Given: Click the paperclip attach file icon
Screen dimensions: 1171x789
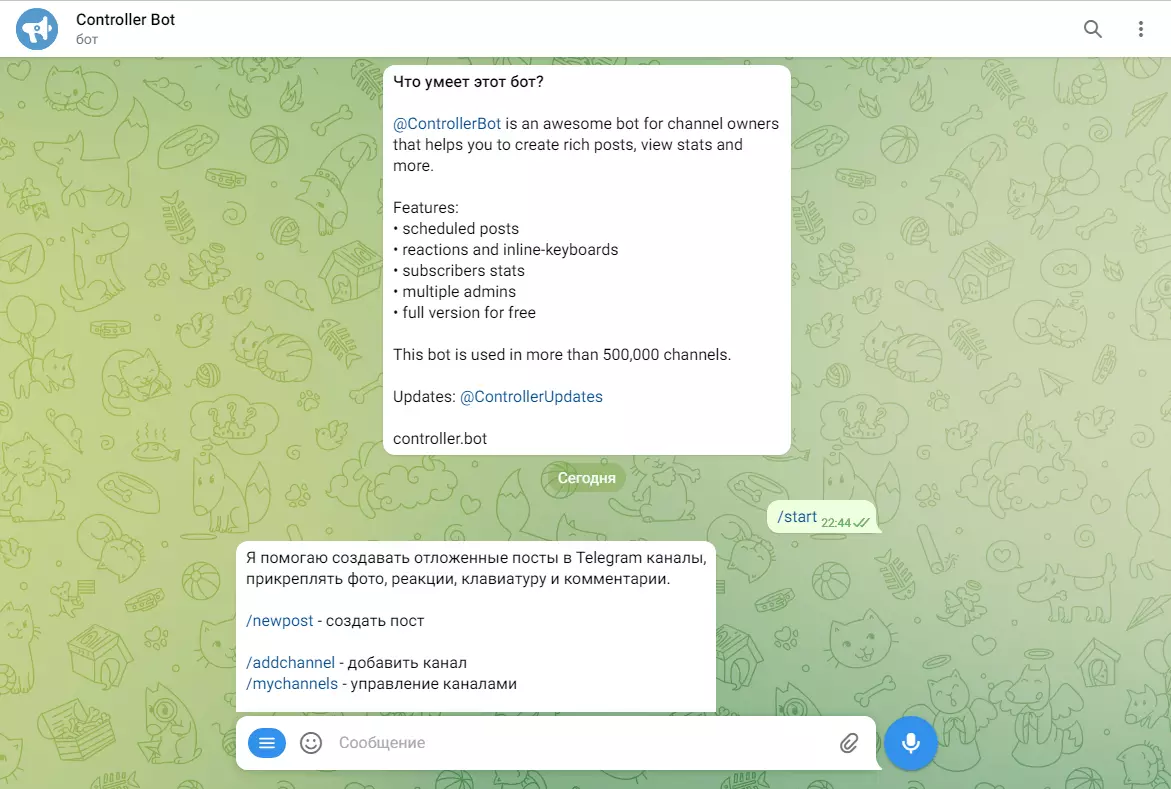Looking at the screenshot, I should 849,743.
